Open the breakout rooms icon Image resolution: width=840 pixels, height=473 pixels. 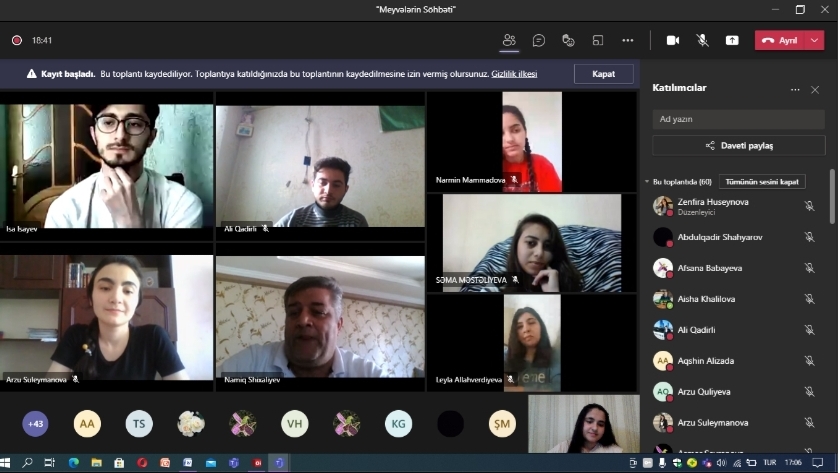(x=598, y=40)
